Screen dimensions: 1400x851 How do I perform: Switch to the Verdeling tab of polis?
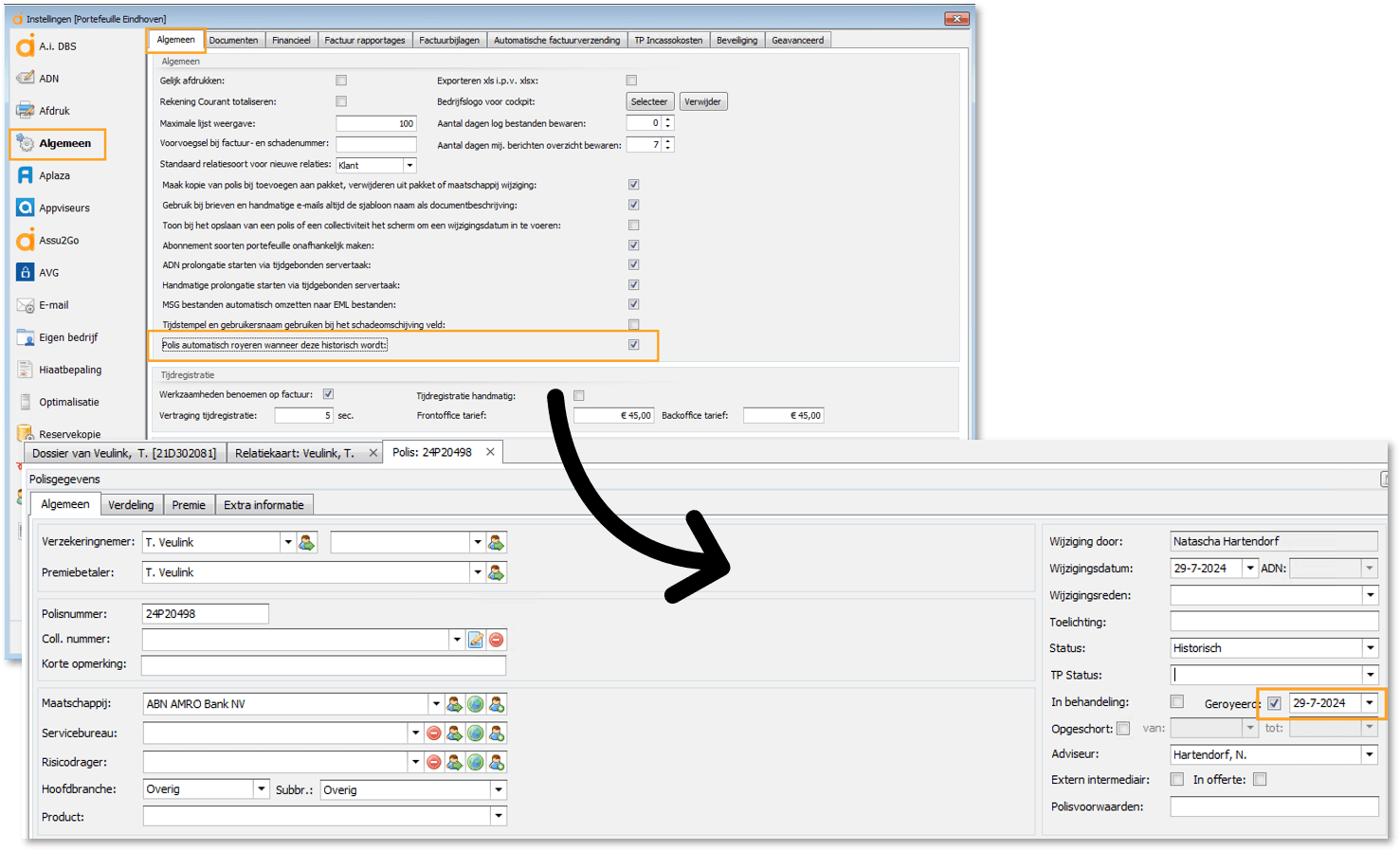(x=131, y=505)
